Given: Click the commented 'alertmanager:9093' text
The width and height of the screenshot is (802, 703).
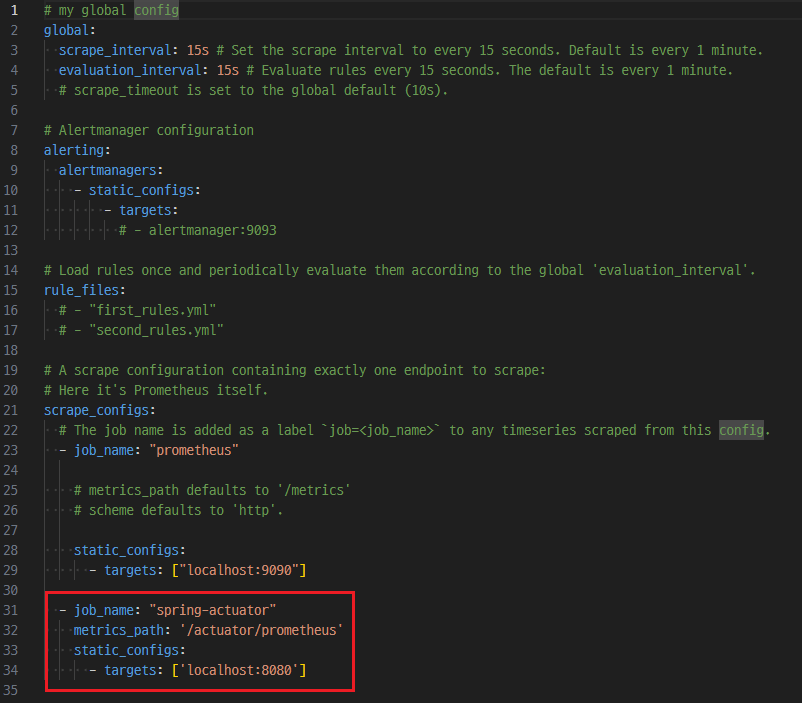Looking at the screenshot, I should [x=212, y=230].
